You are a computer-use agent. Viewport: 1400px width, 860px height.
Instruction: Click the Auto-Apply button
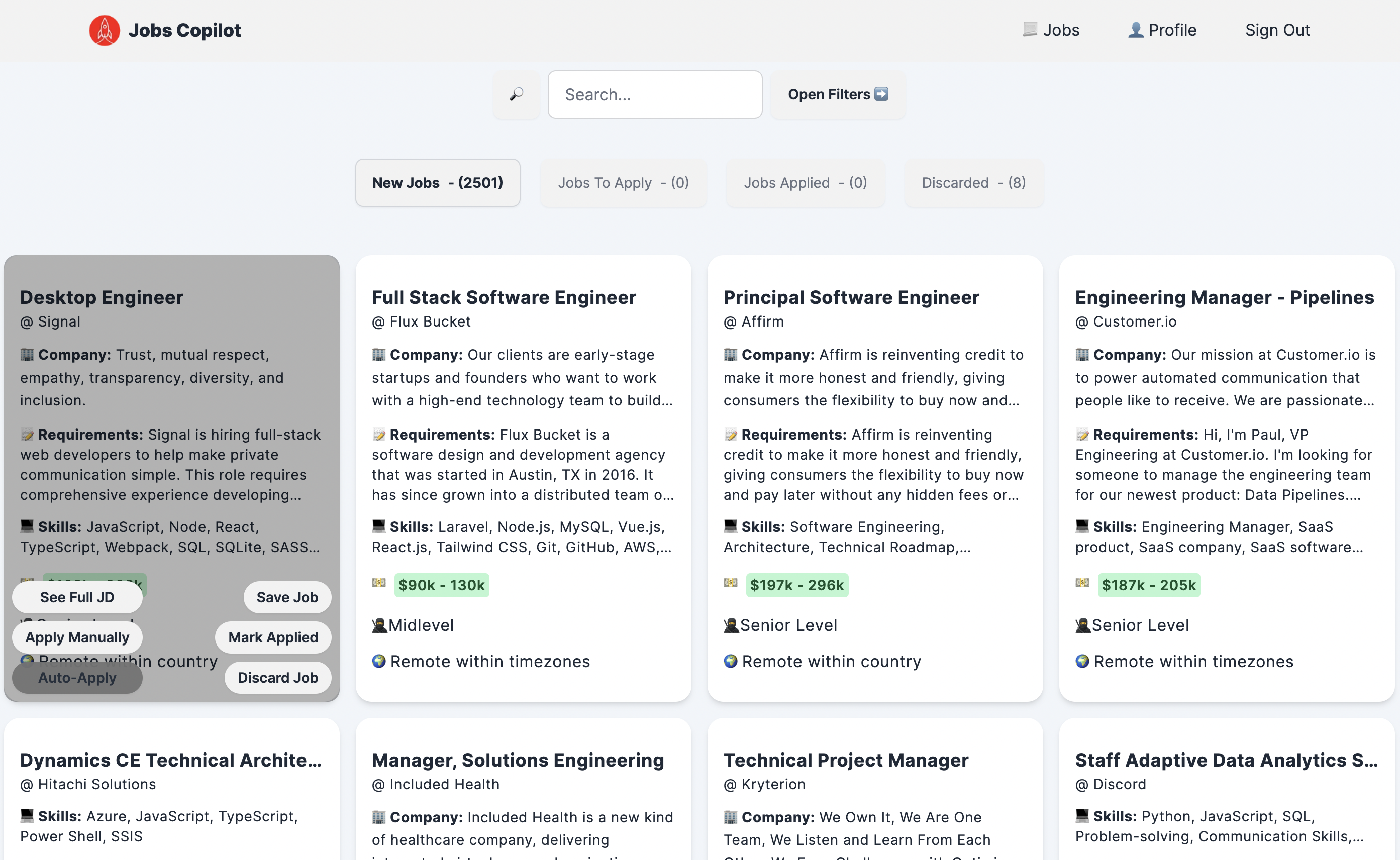[77, 678]
